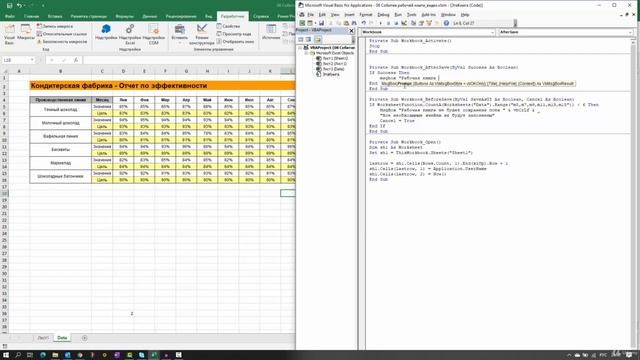Image resolution: width=640 pixels, height=360 pixels.
Task: Open VBA Edit menu
Action: pos(322,15)
